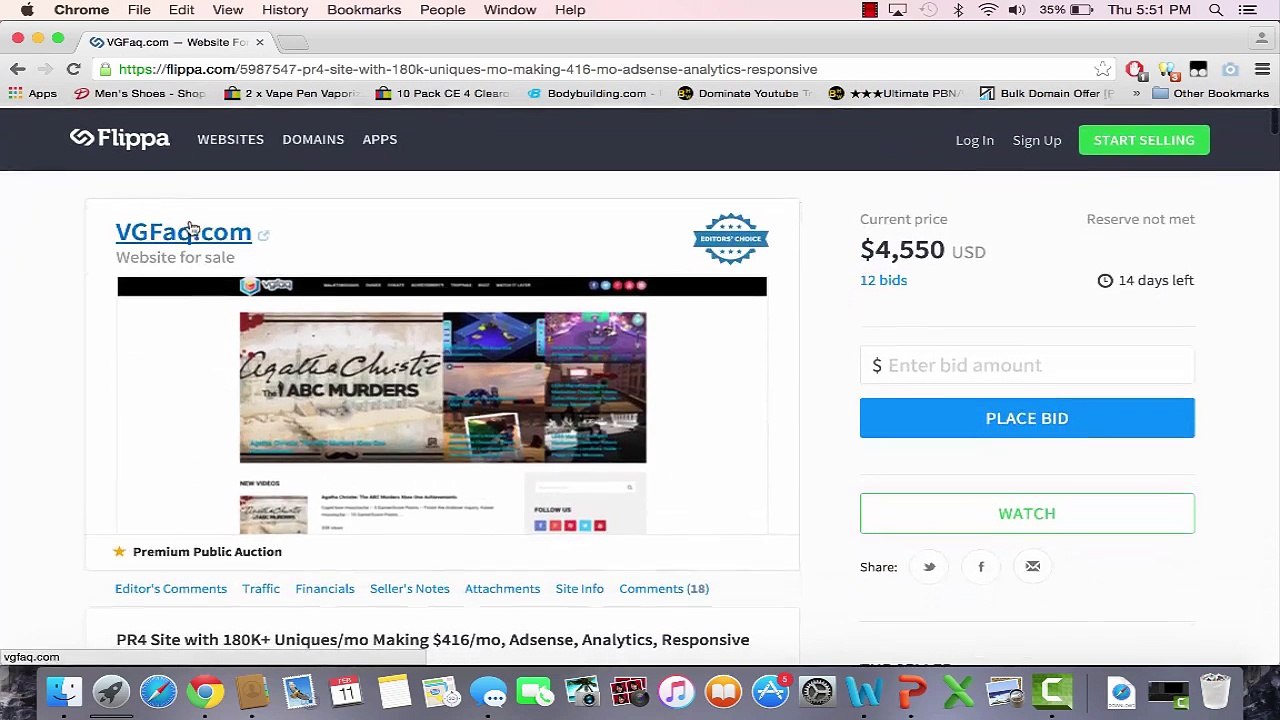Click the START SELLING button
Screen dimensions: 1280x720
tap(1144, 140)
